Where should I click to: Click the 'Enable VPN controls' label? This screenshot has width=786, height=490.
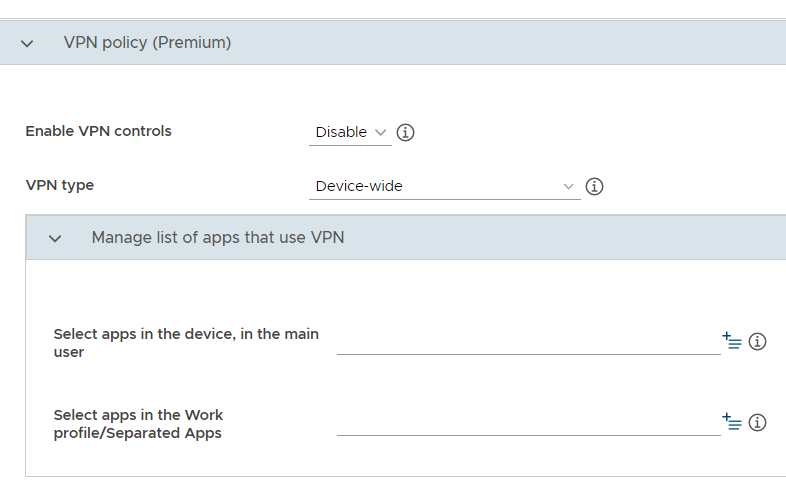tap(98, 131)
